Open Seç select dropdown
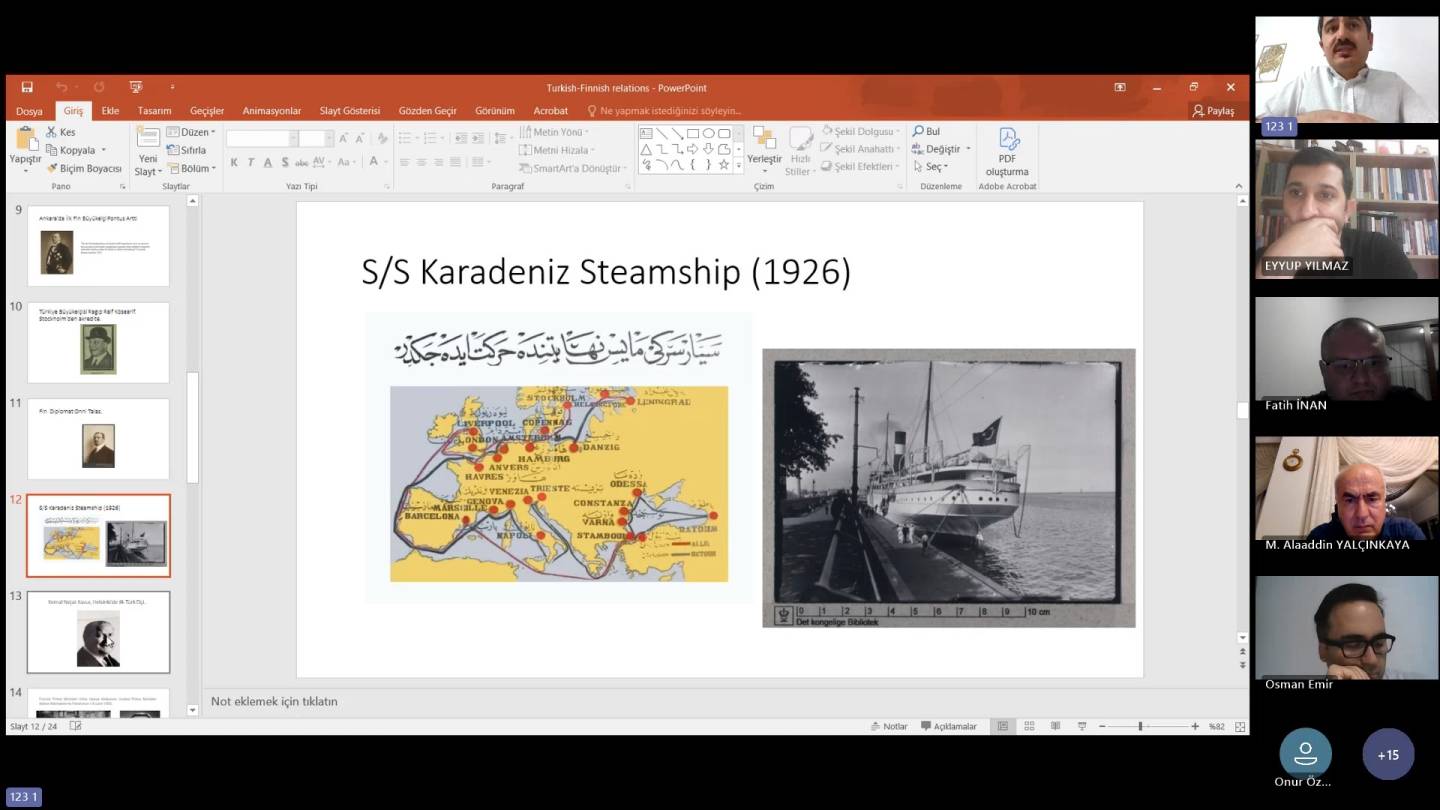 tap(930, 167)
